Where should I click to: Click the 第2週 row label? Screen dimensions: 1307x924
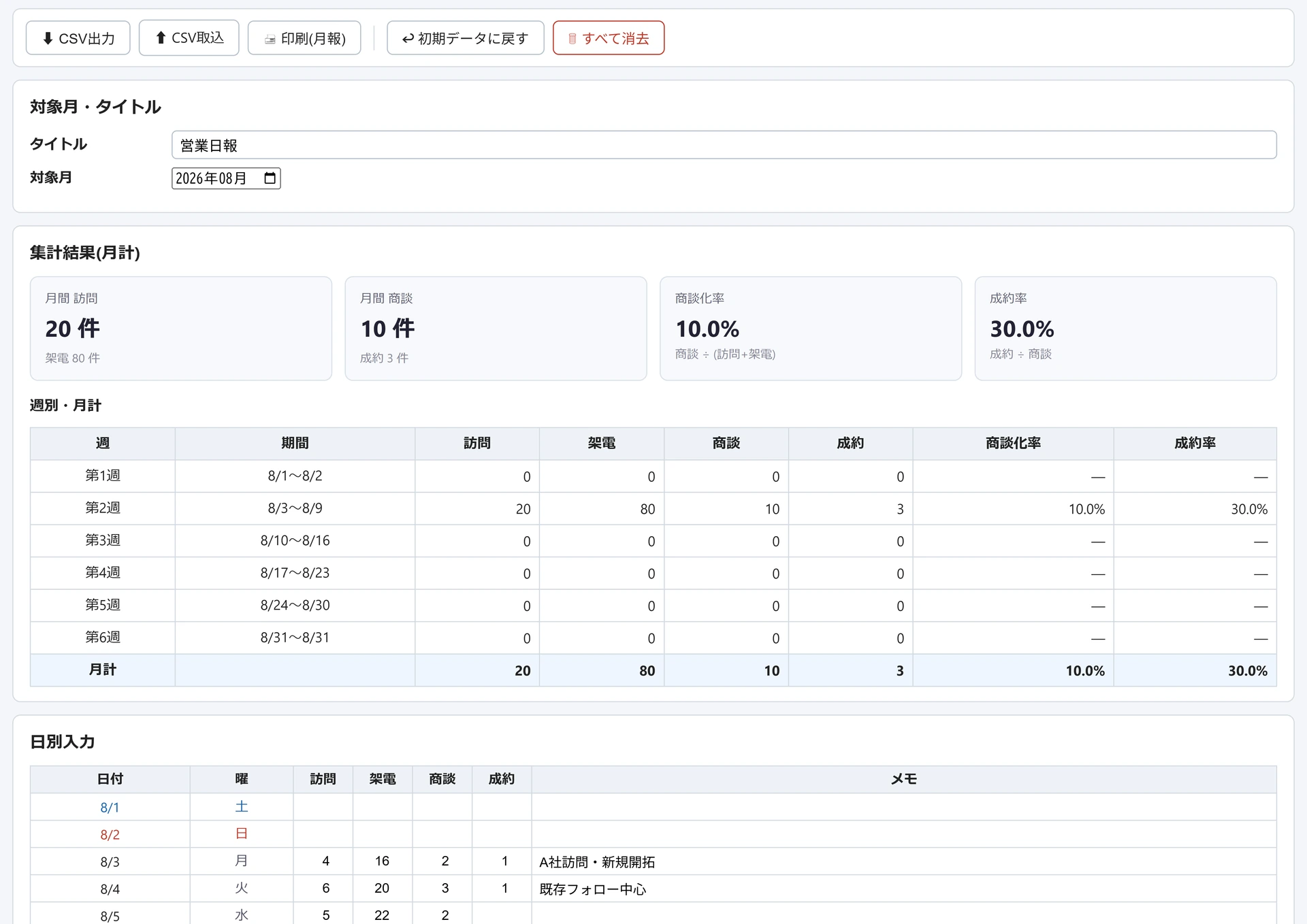pyautogui.click(x=103, y=508)
